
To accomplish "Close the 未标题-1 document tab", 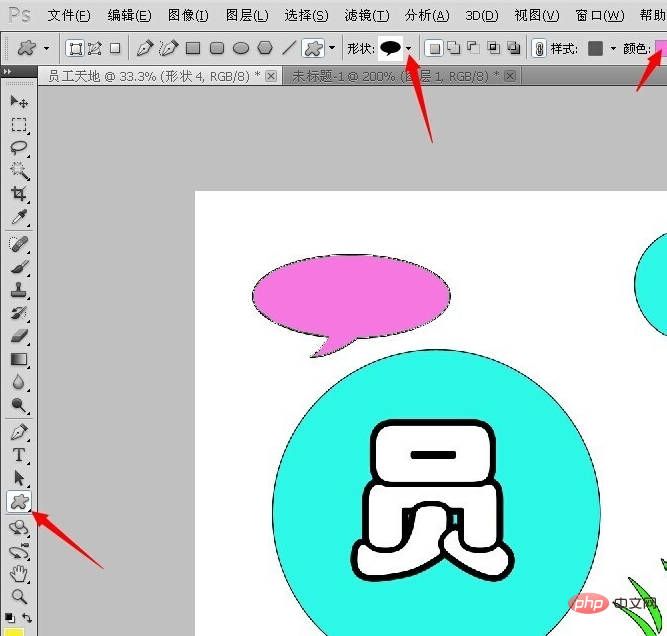I will pyautogui.click(x=510, y=76).
